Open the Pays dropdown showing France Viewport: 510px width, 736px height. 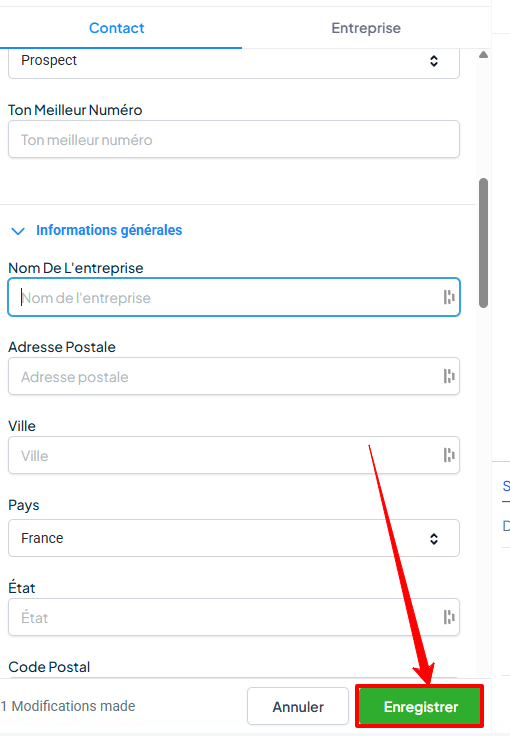(x=234, y=538)
